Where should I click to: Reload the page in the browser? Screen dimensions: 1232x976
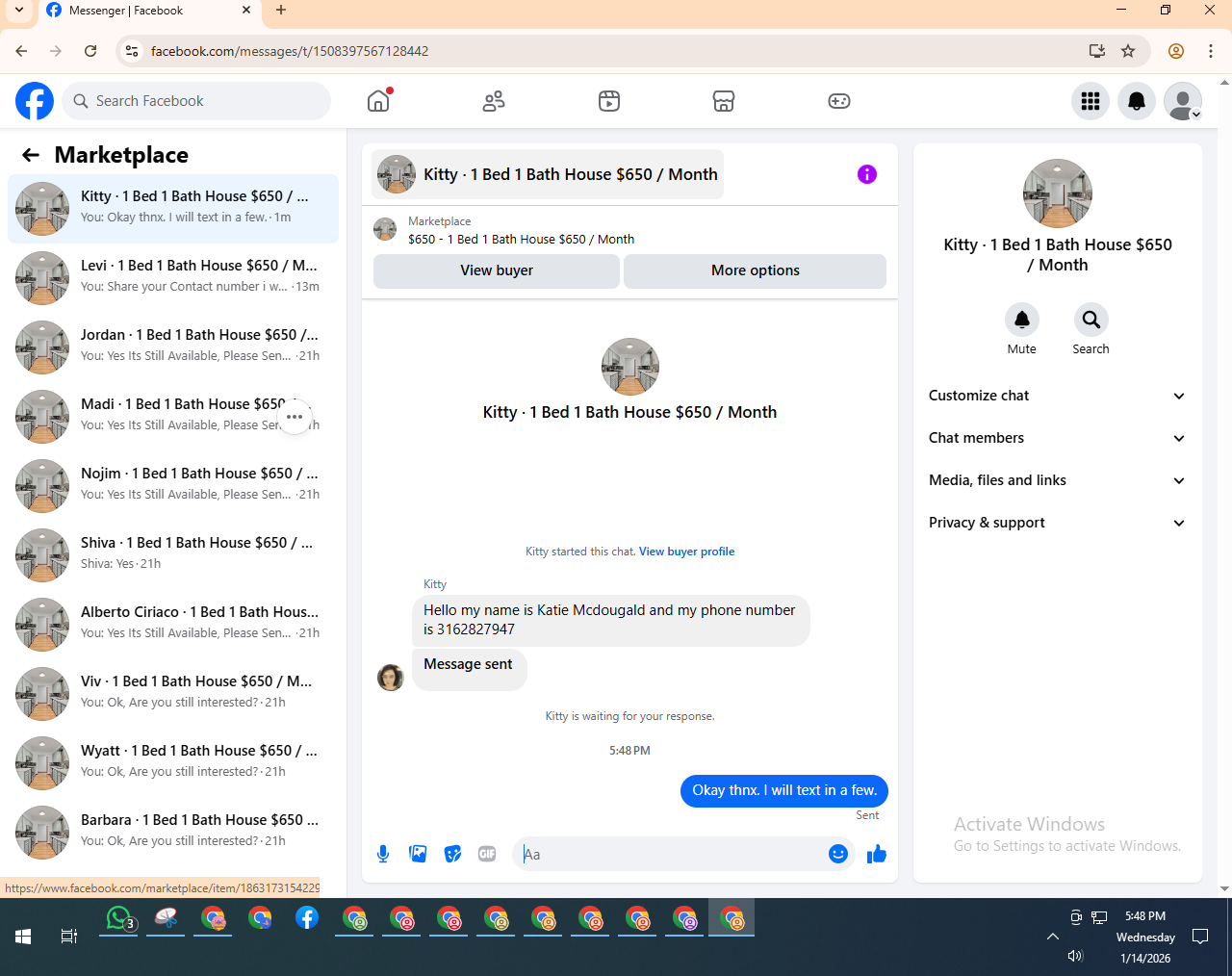[90, 51]
